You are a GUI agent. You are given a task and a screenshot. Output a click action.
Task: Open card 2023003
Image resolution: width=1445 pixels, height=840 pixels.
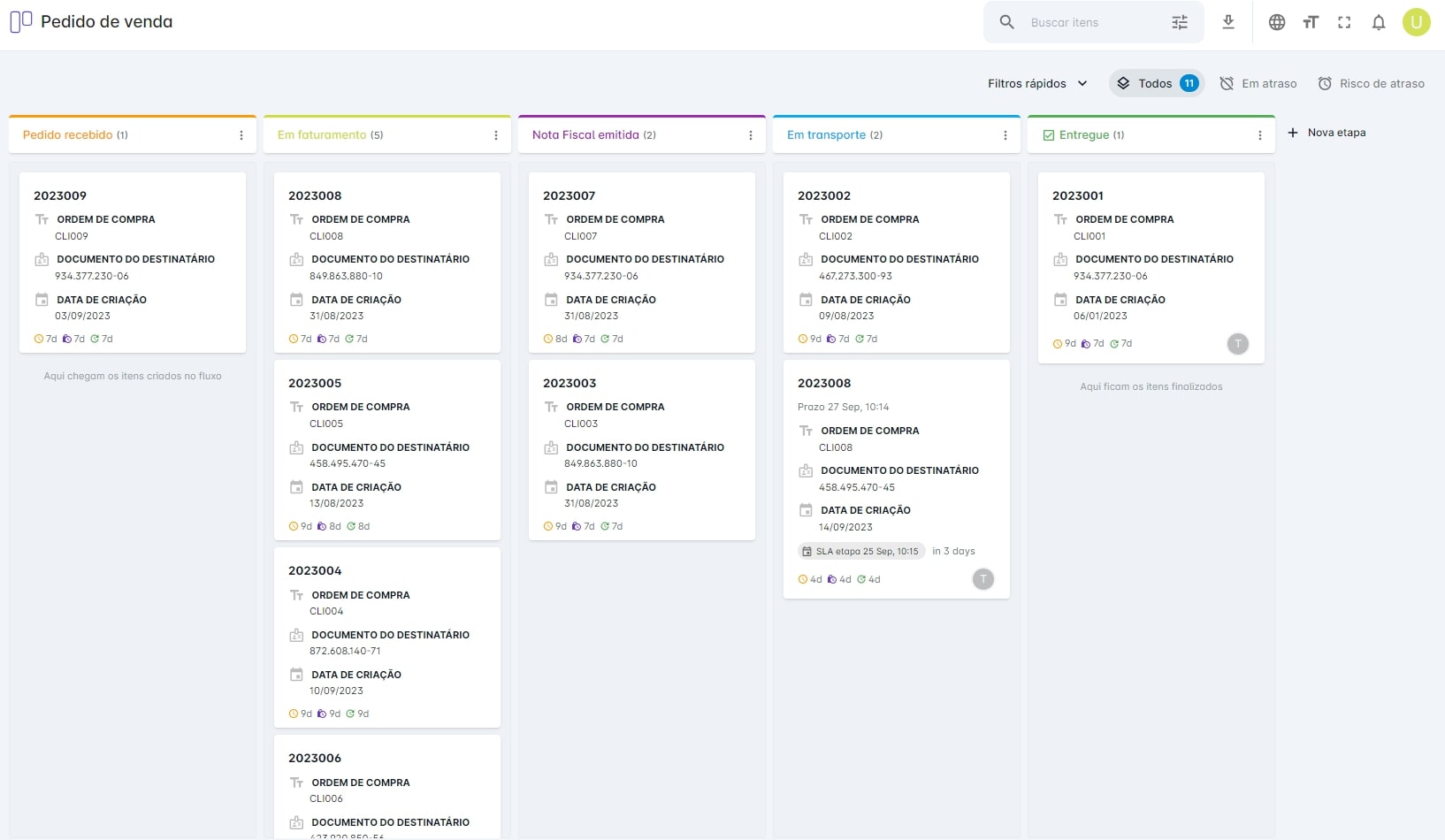pyautogui.click(x=642, y=450)
